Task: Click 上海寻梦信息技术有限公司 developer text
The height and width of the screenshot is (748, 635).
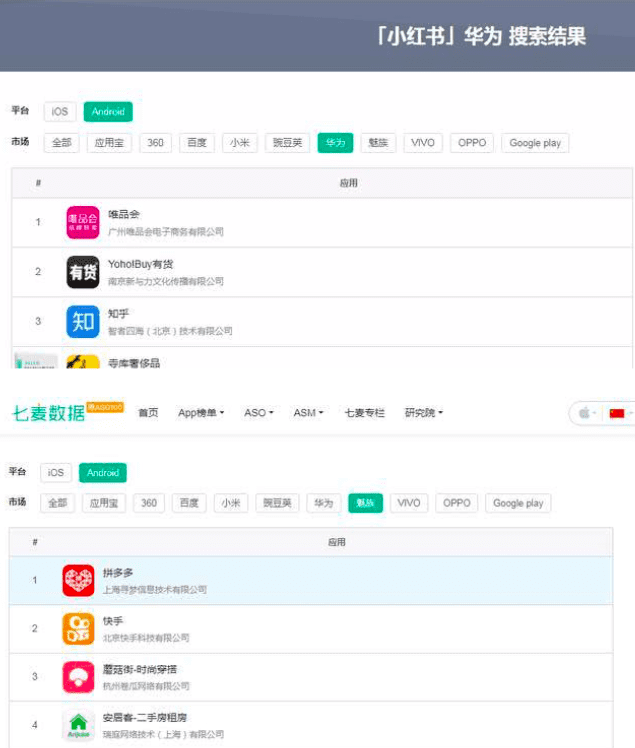Action: 155,590
